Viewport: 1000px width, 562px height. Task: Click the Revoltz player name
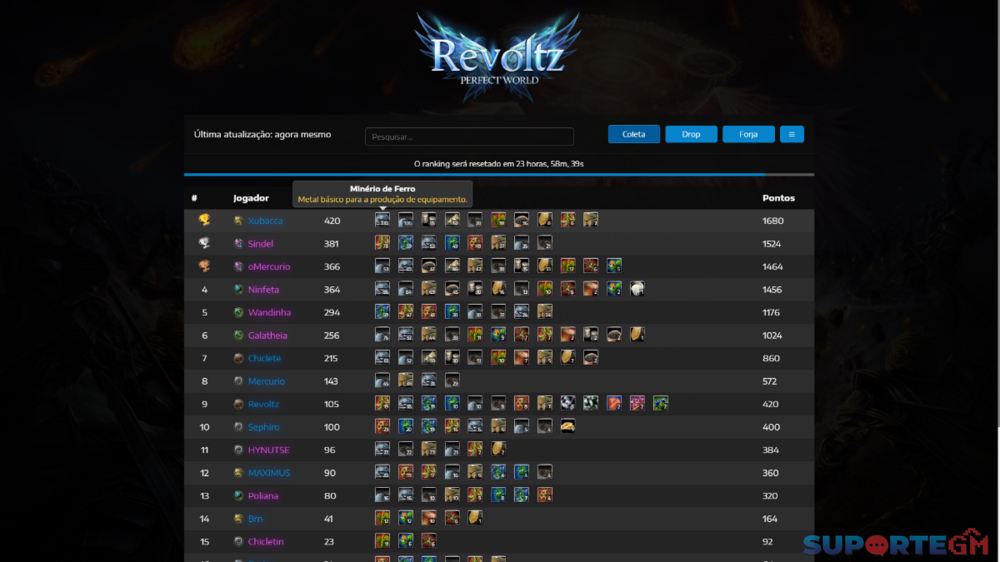(263, 404)
